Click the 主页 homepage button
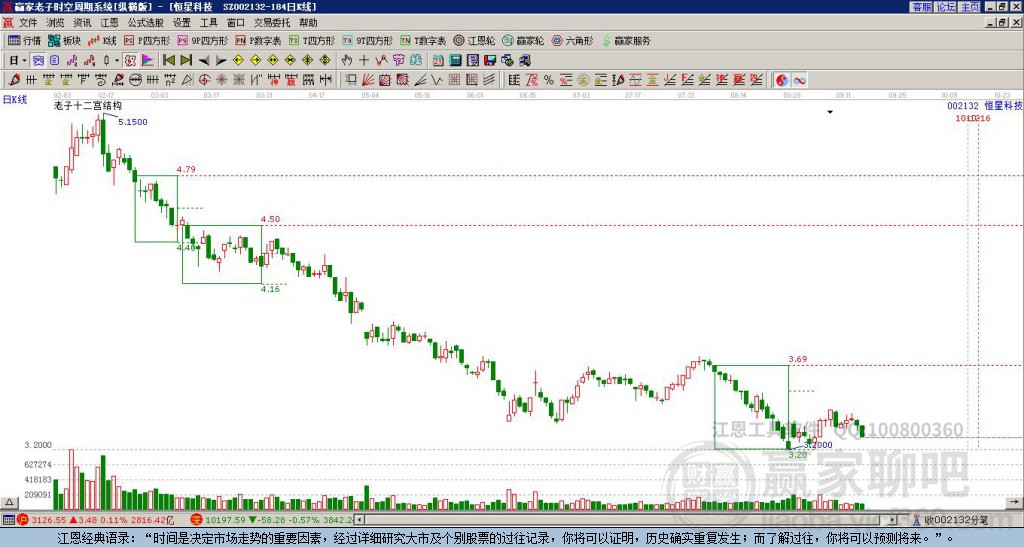 pos(970,7)
